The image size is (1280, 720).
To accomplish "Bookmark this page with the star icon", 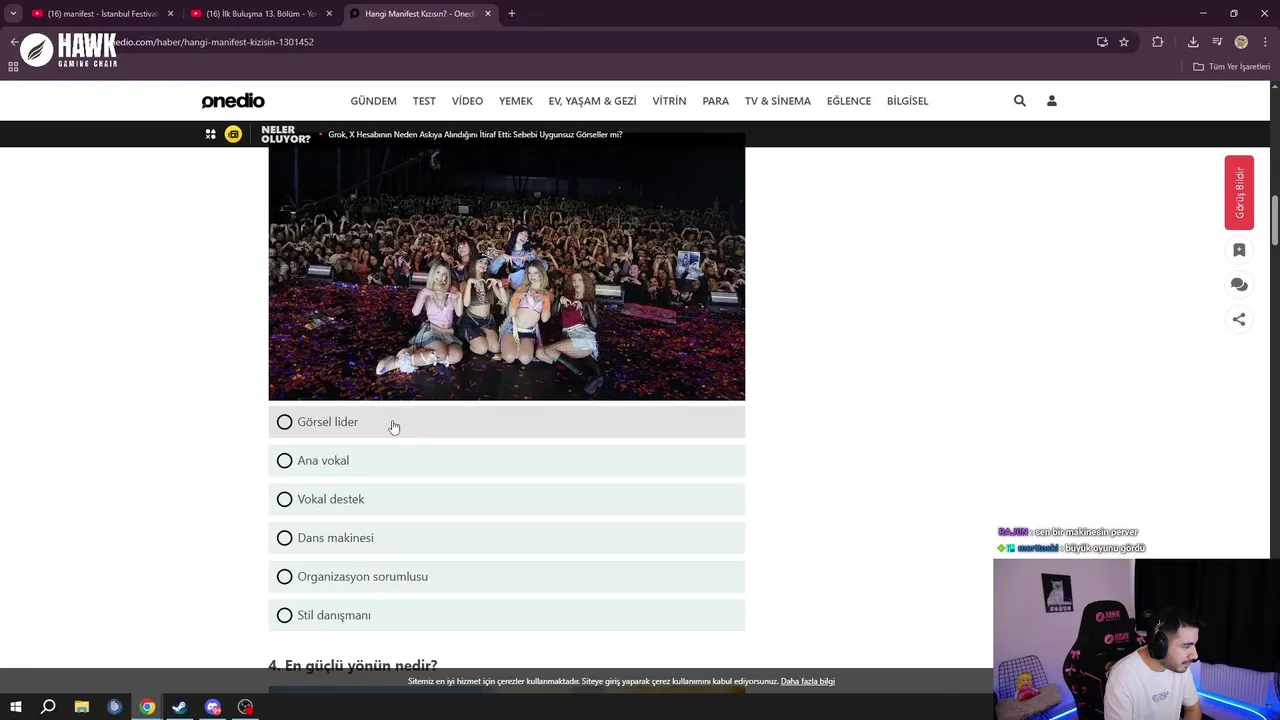I will point(1124,42).
